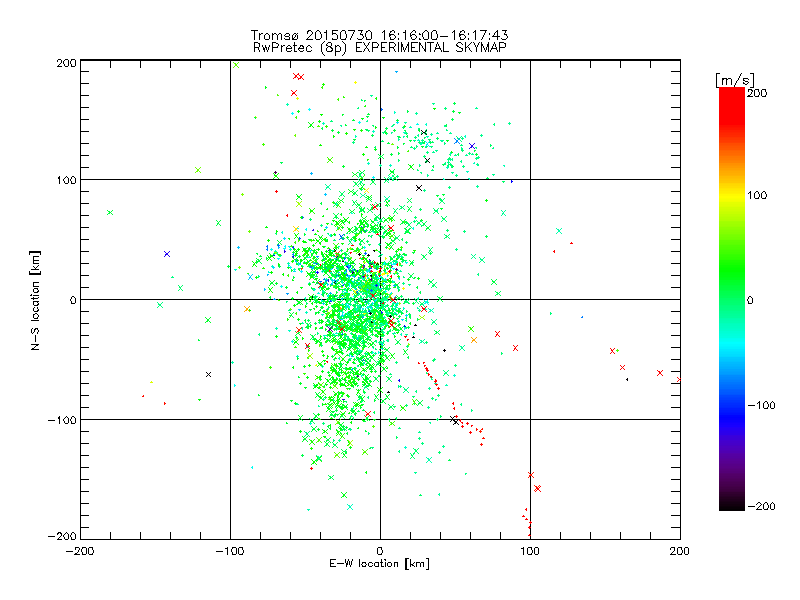The width and height of the screenshot is (800, 600).
Task: Click the y-axis '100' tick label
Action: [66, 180]
